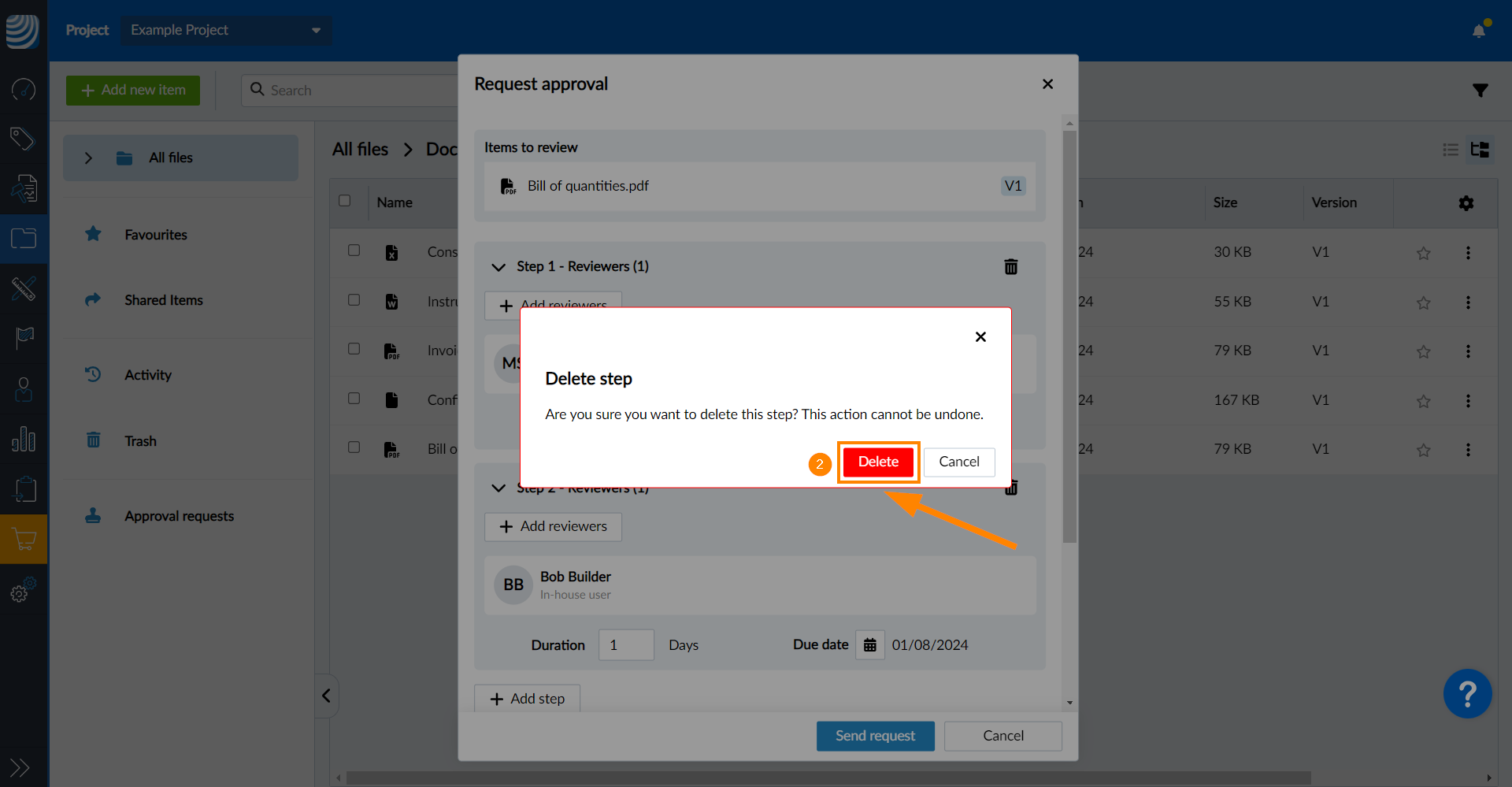Click the due date calendar icon
The width and height of the screenshot is (1512, 787).
869,645
